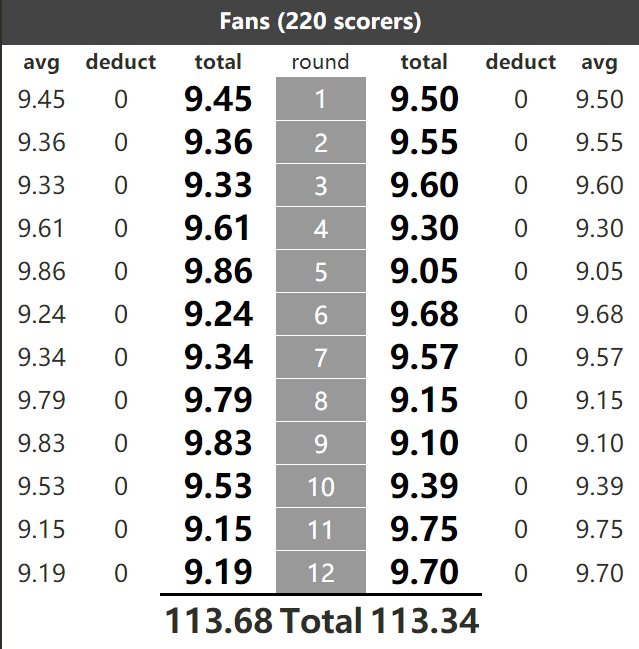The image size is (639, 649).
Task: Select round 7 cell
Action: pyautogui.click(x=321, y=357)
